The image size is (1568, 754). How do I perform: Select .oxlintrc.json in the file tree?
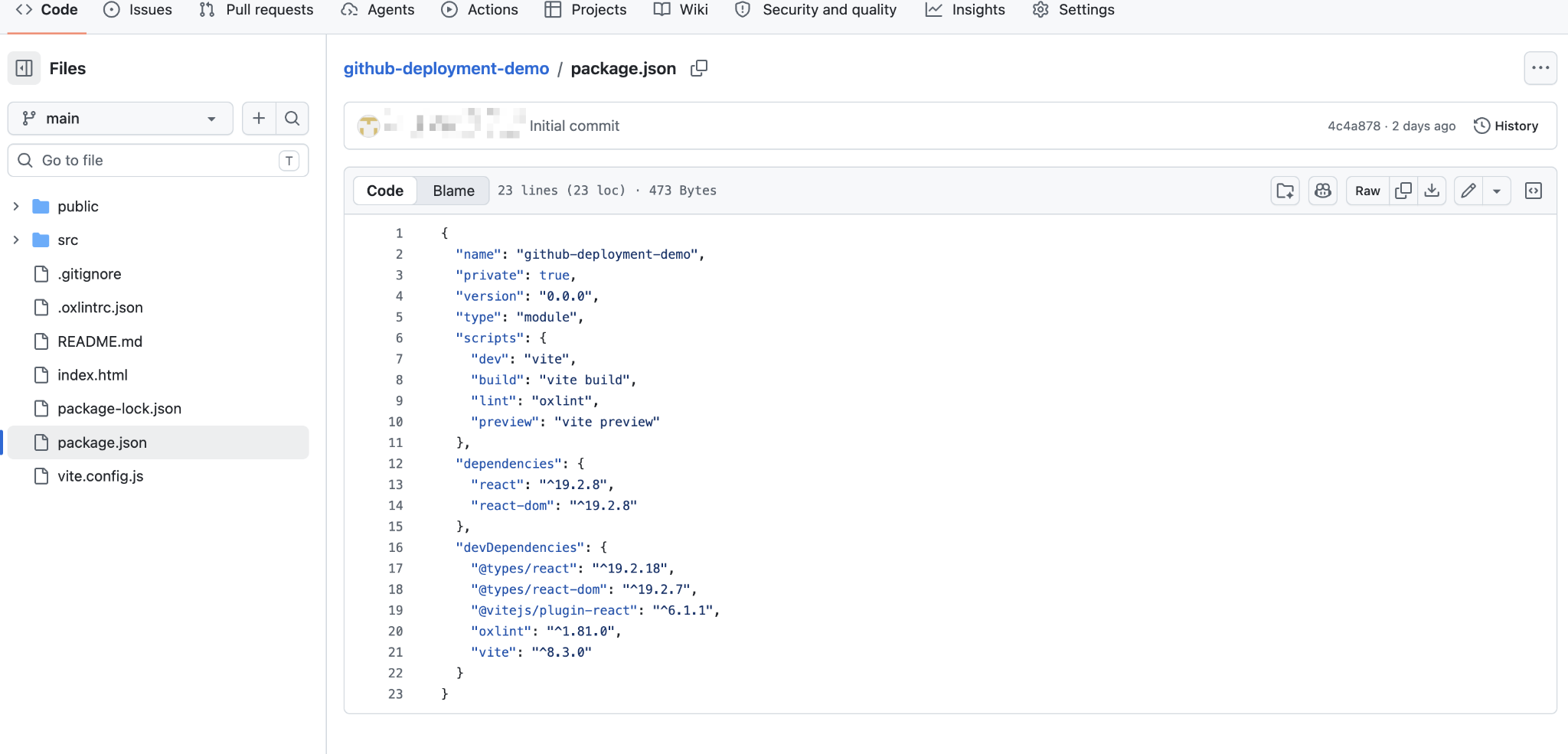tap(158, 308)
